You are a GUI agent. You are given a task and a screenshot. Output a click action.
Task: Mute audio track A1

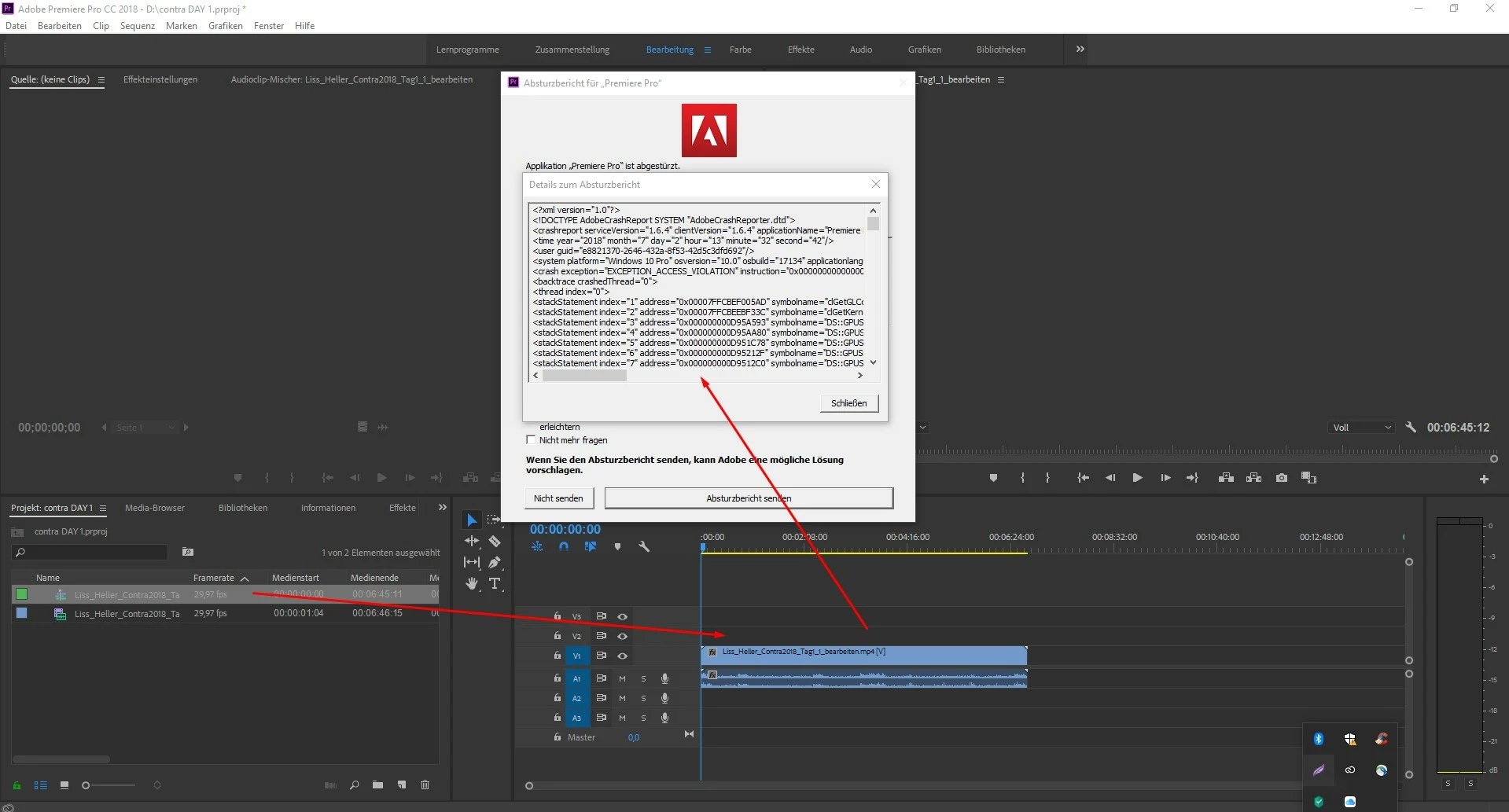[x=622, y=678]
